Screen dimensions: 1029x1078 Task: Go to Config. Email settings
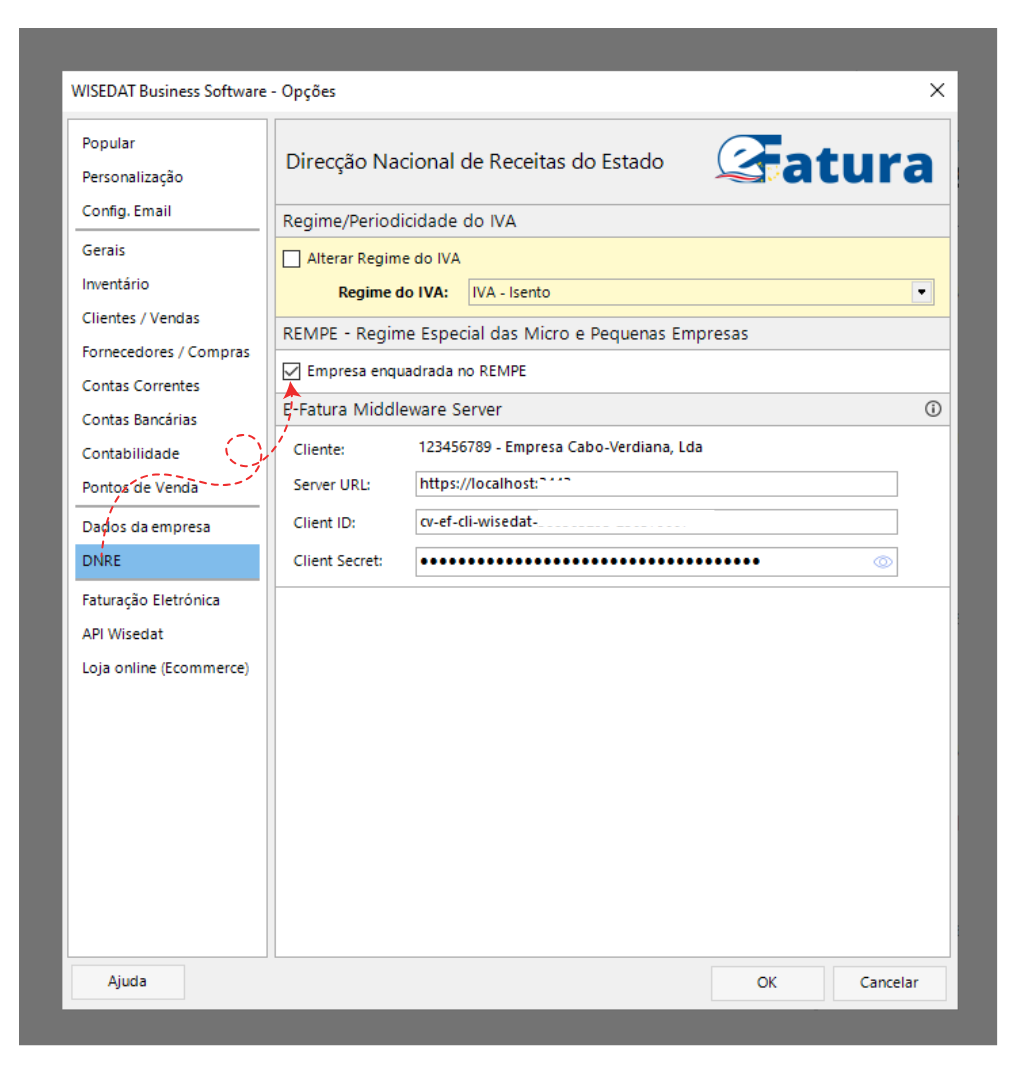coord(126,211)
